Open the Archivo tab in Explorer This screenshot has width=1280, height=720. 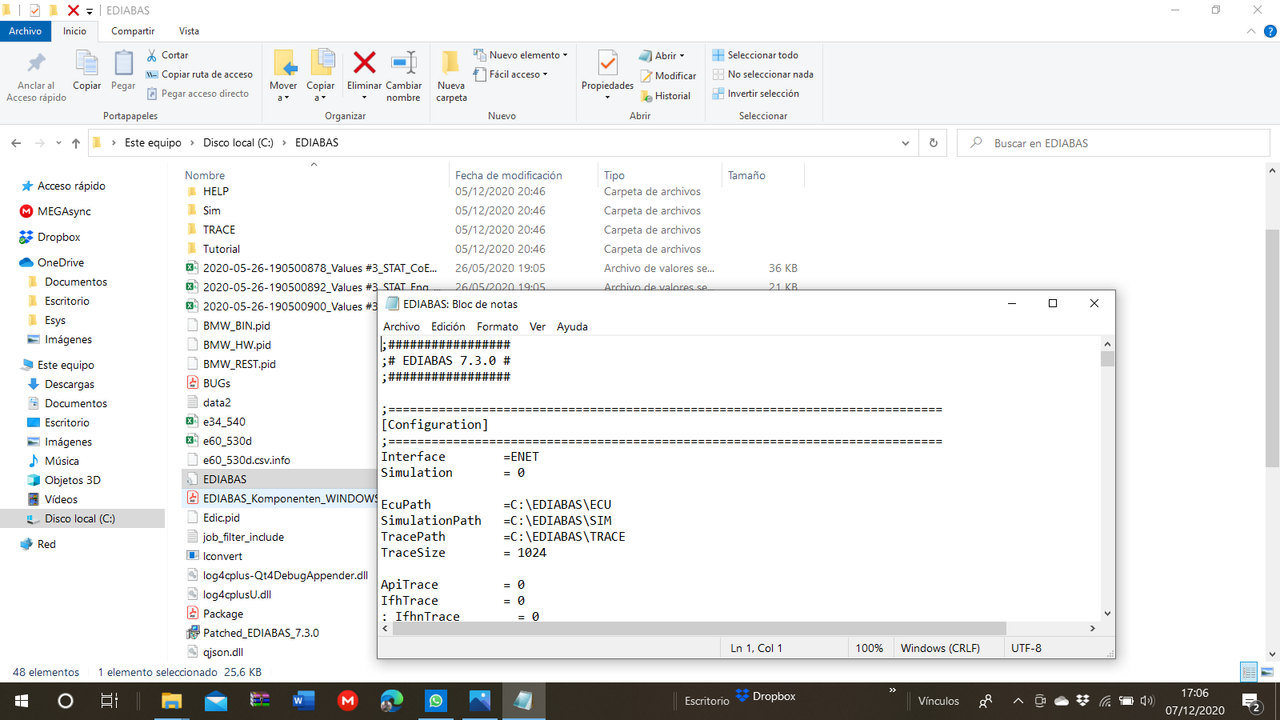tap(25, 31)
